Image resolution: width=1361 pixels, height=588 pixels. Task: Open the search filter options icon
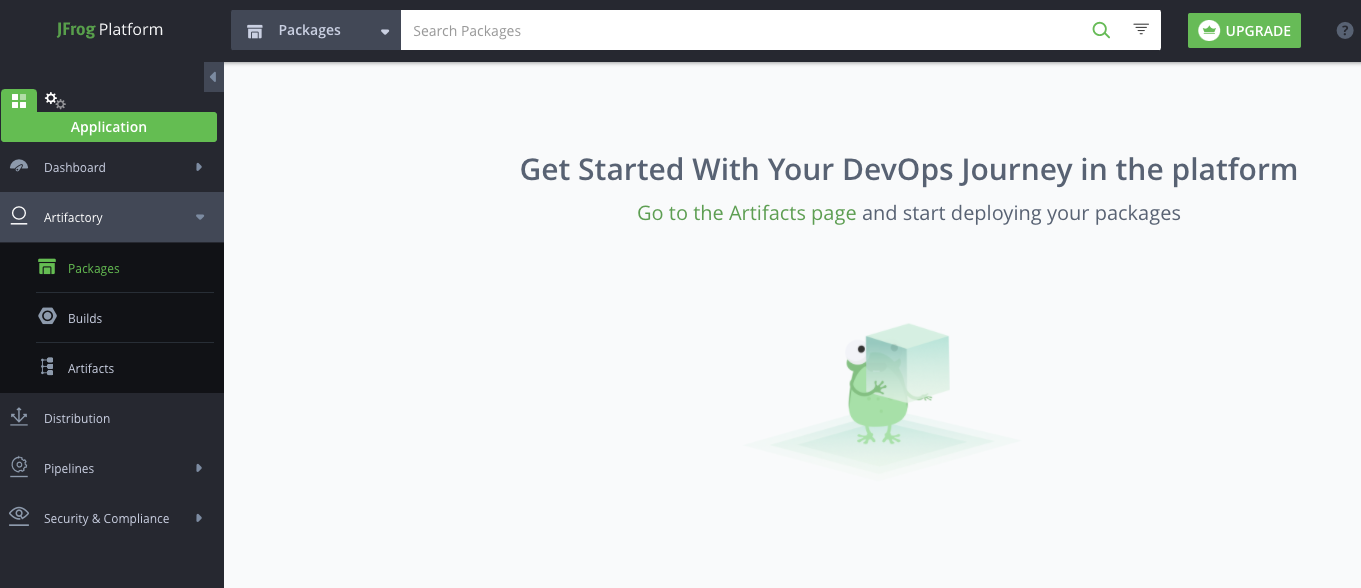click(x=1141, y=30)
